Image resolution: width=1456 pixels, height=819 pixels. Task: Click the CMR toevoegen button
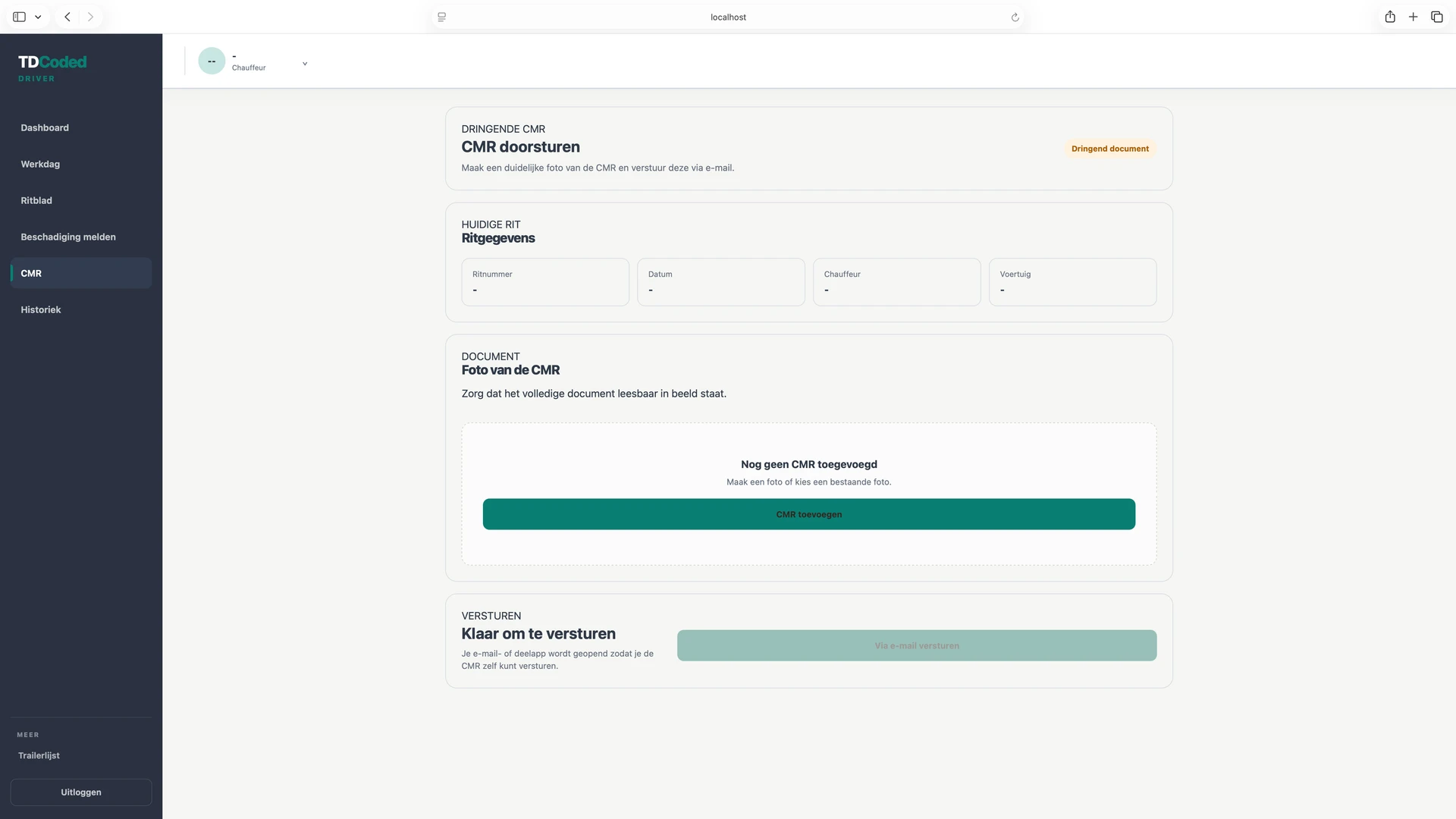point(809,514)
